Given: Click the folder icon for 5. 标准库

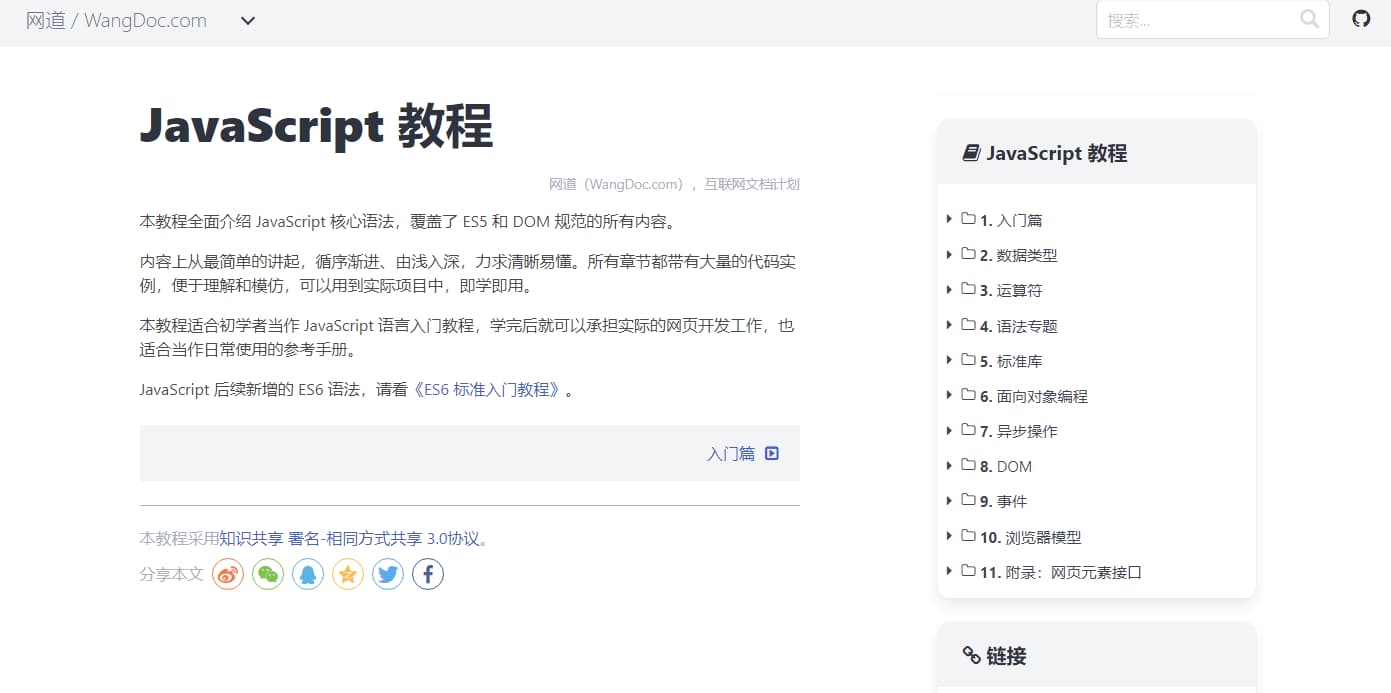Looking at the screenshot, I should pyautogui.click(x=968, y=360).
